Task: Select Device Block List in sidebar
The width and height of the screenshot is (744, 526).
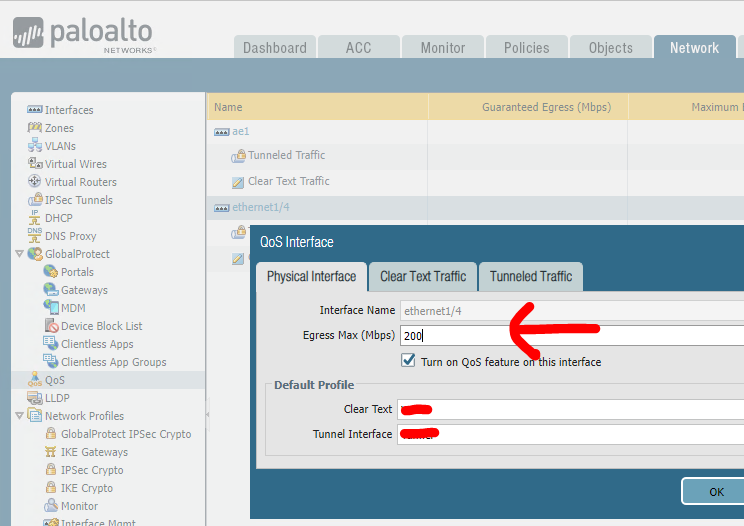Action: (x=102, y=326)
